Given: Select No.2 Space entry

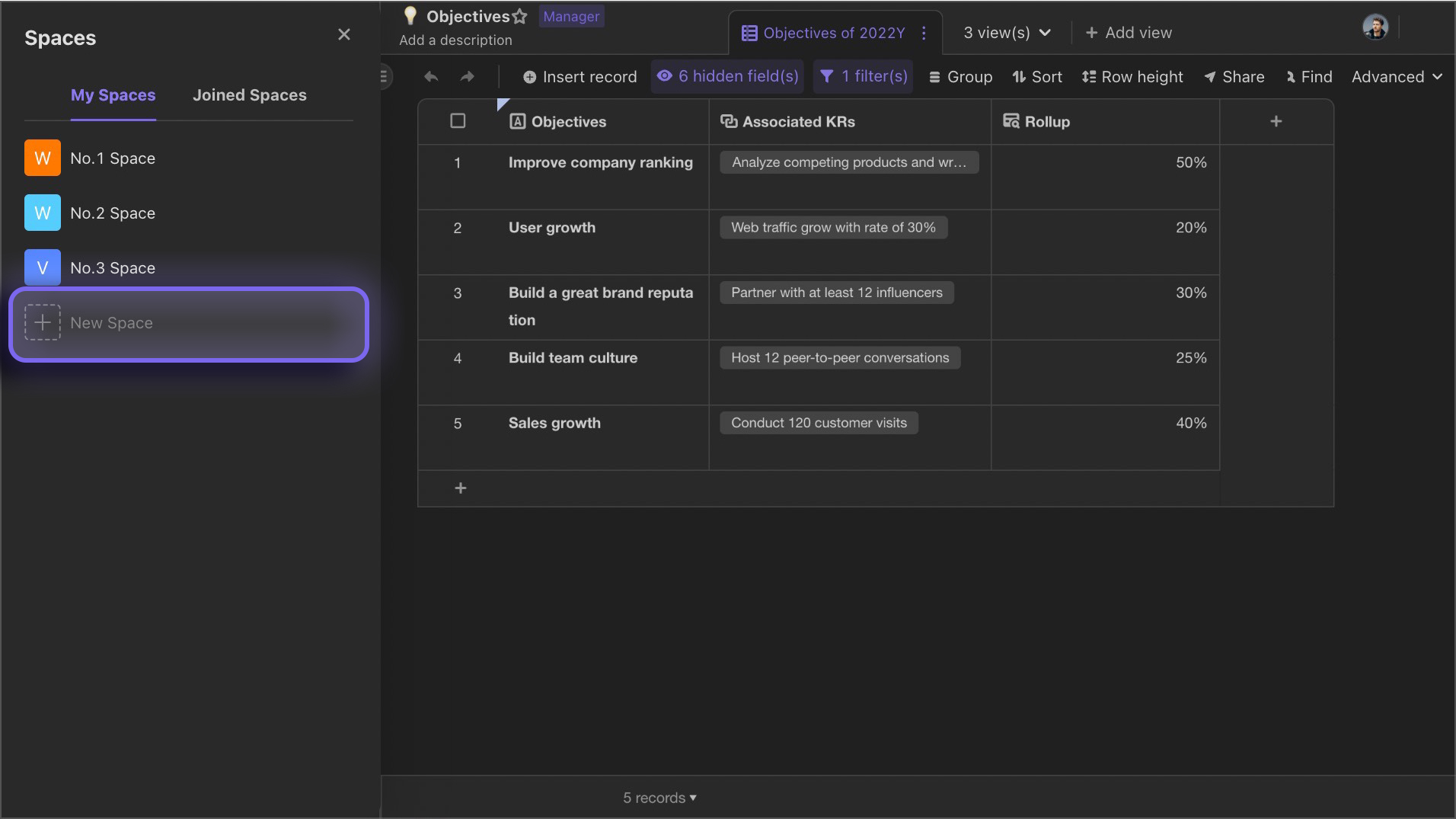Looking at the screenshot, I should [x=189, y=213].
